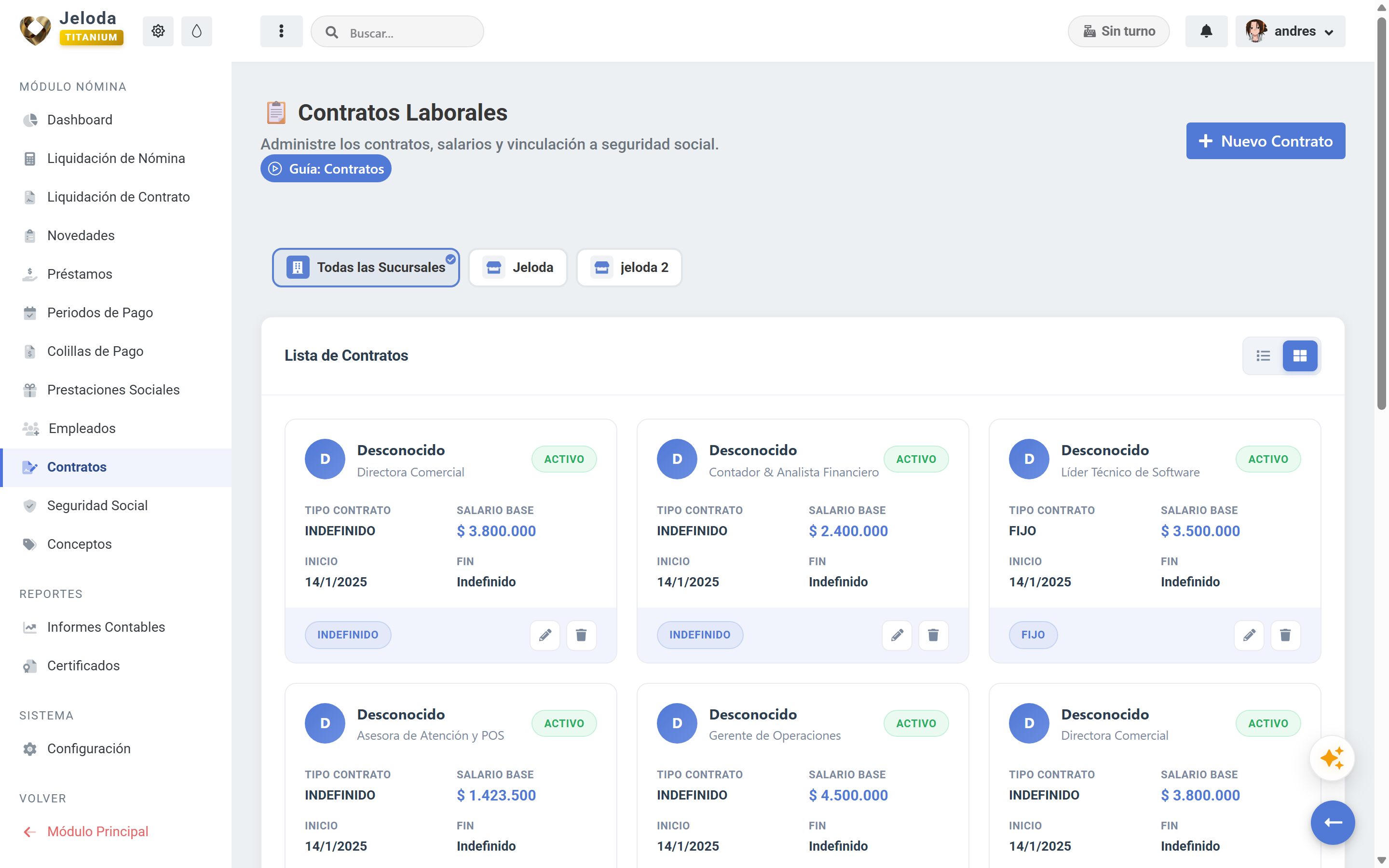
Task: Select Contratos in the sidebar
Action: click(x=117, y=467)
